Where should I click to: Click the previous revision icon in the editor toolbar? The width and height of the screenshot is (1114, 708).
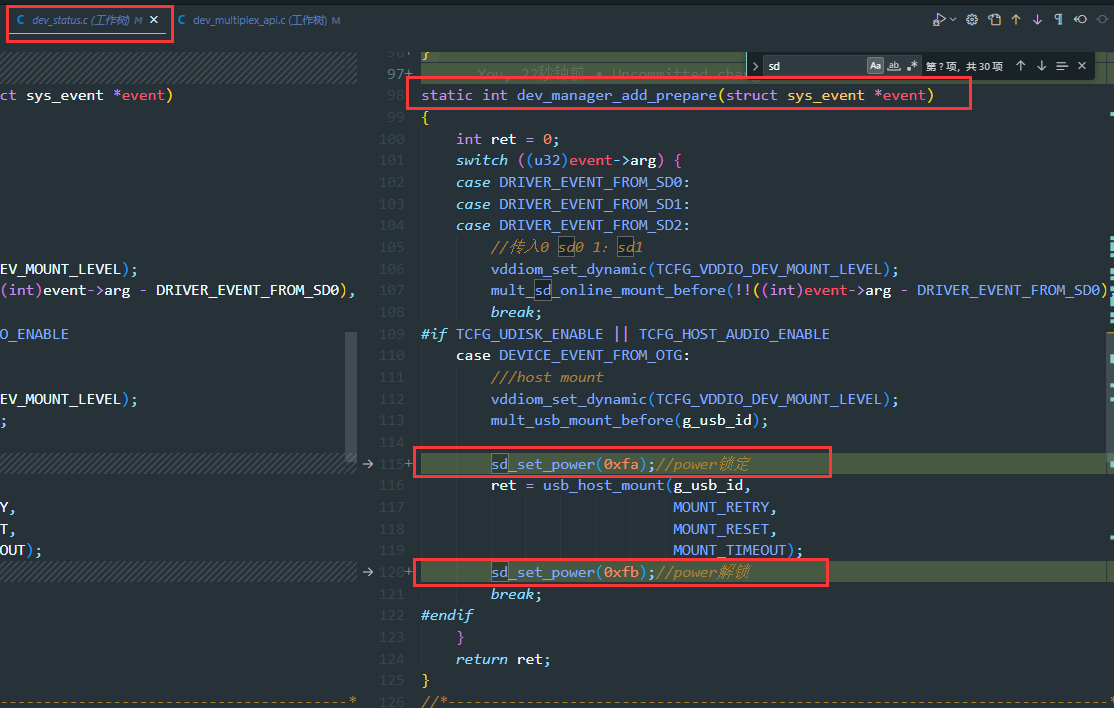coord(1081,20)
